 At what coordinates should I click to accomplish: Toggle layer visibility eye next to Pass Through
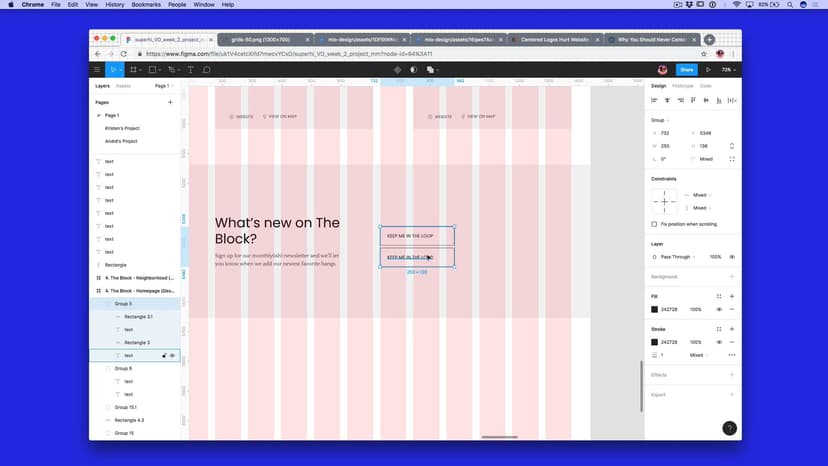(732, 257)
